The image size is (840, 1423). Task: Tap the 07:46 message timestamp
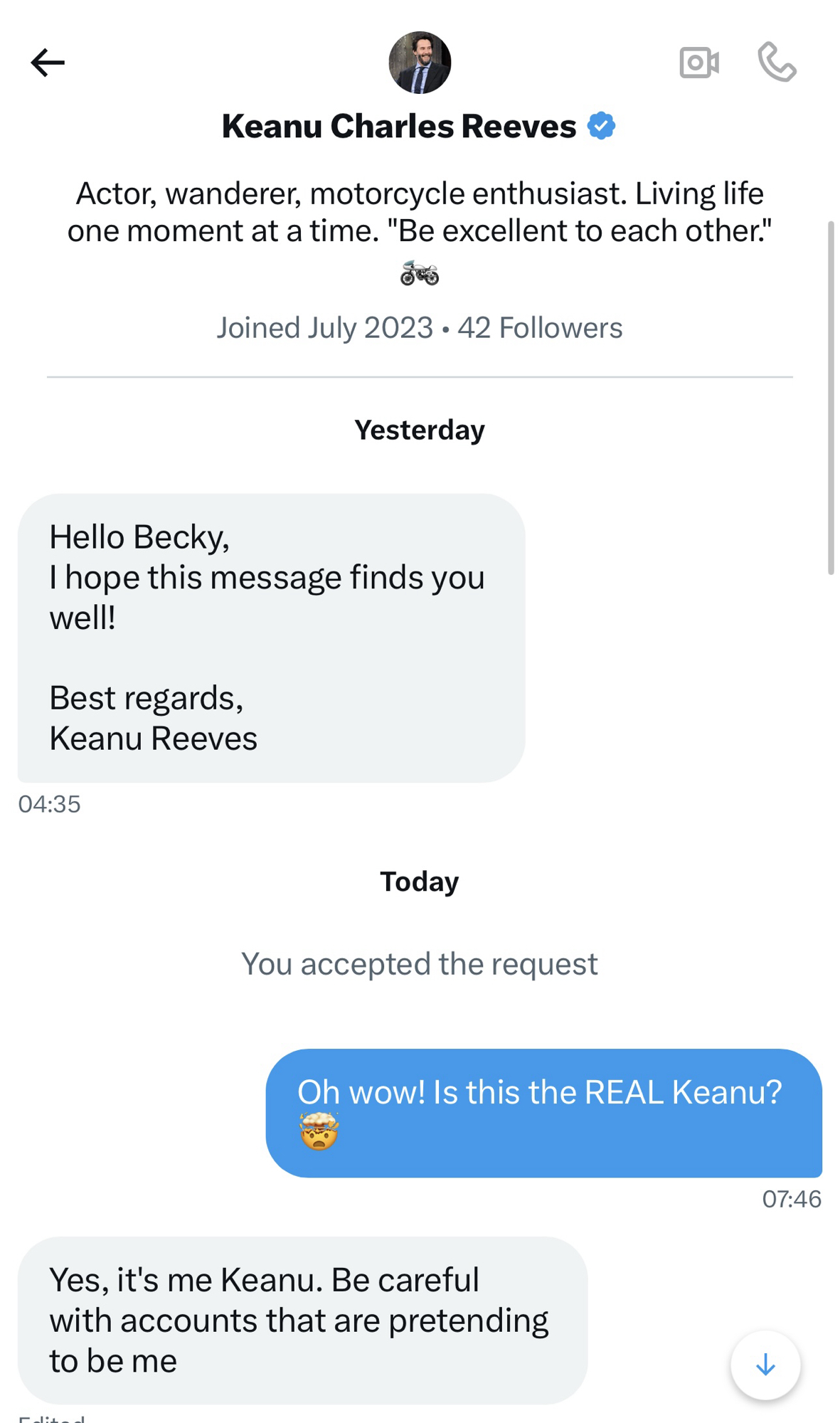tap(792, 1199)
